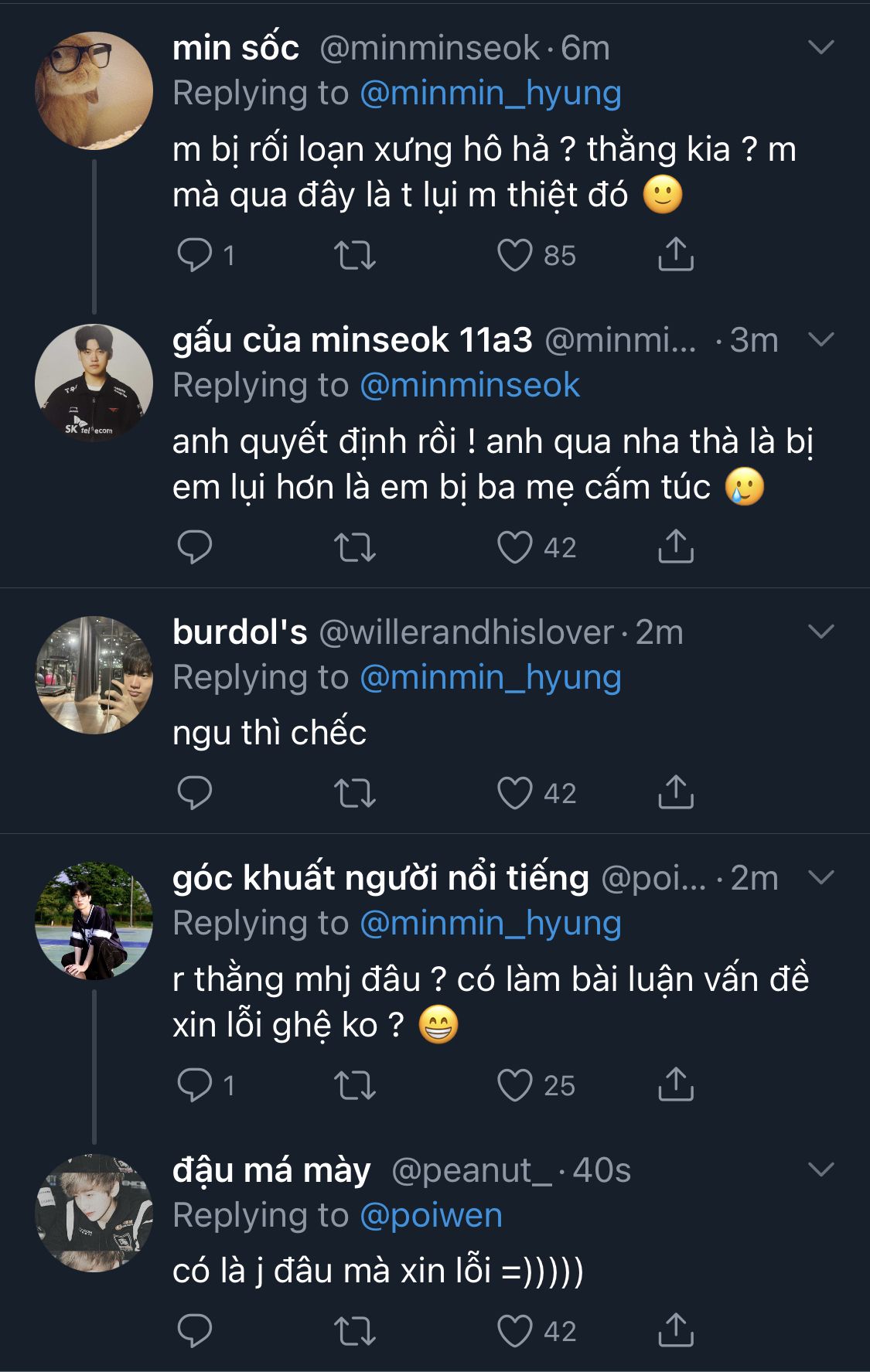Retweet min sốc's tweet

pyautogui.click(x=355, y=255)
